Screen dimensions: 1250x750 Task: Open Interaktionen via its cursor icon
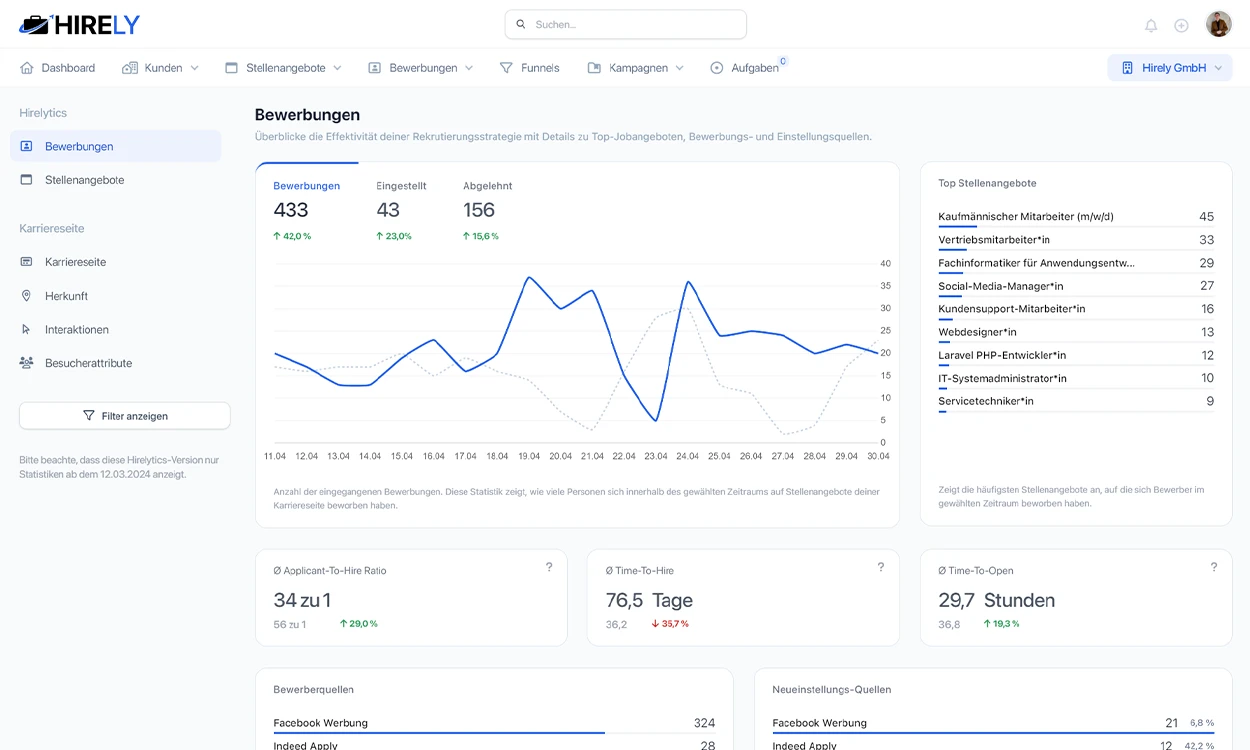(x=28, y=329)
